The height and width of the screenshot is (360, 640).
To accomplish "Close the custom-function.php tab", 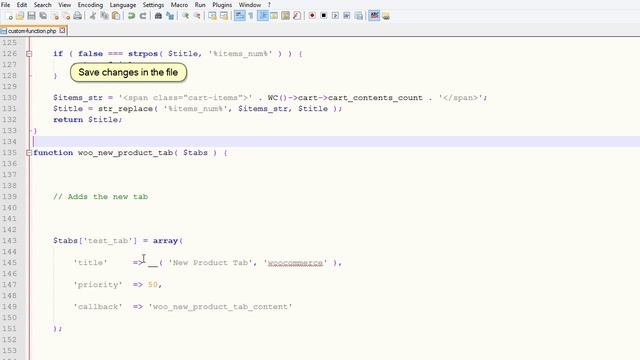I will click(x=62, y=30).
